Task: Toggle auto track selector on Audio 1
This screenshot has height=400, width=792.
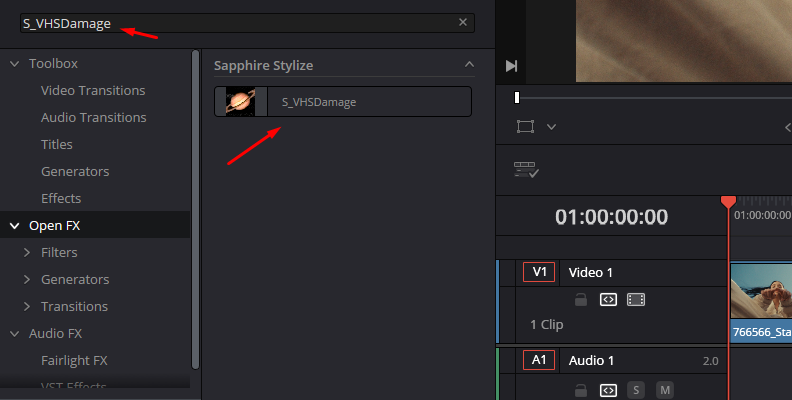Action: click(x=608, y=390)
